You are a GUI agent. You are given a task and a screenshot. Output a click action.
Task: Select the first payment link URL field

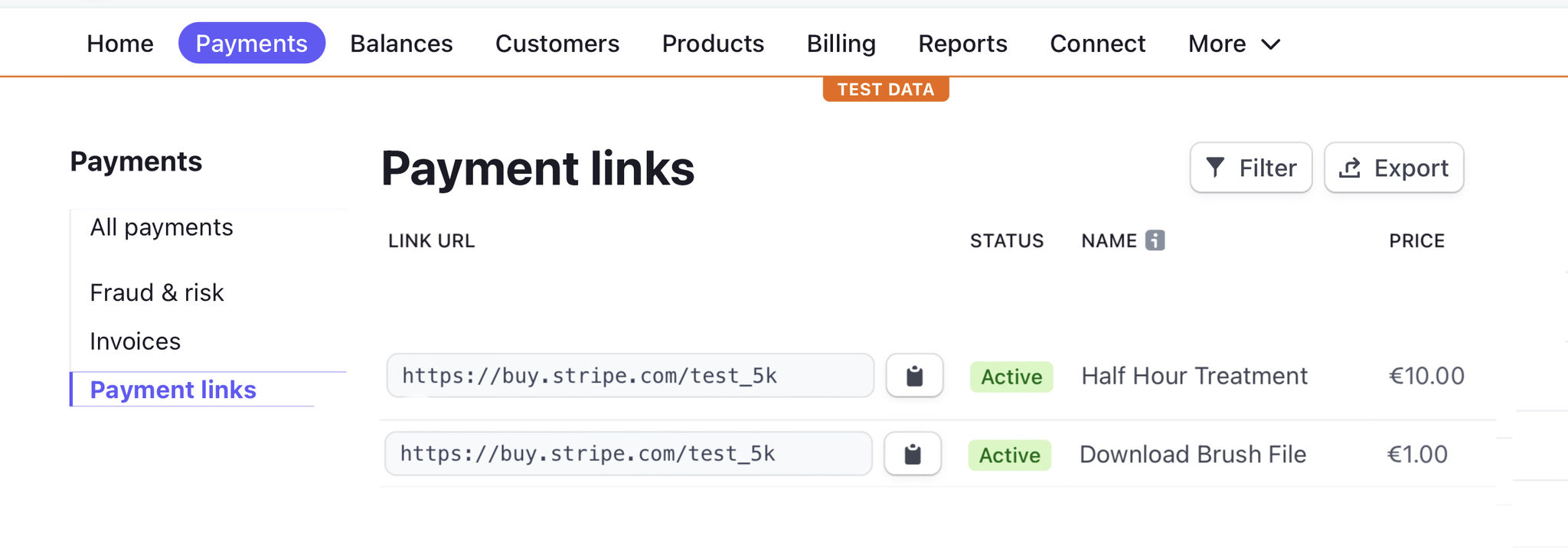point(629,376)
